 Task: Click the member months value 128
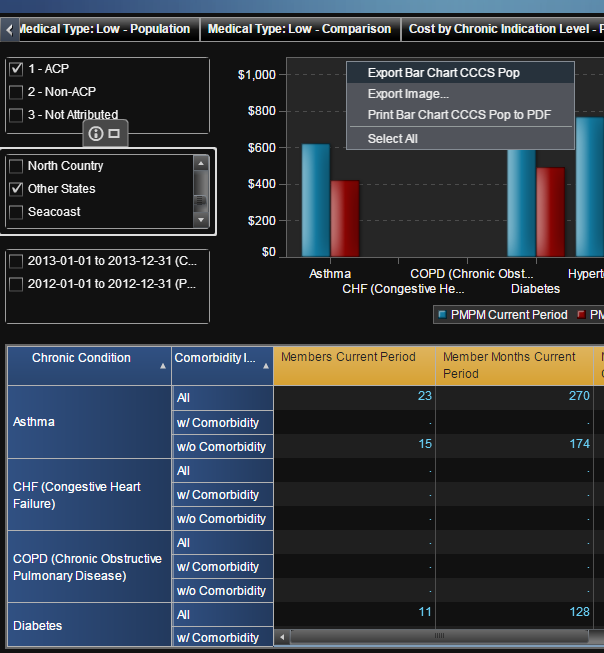[x=579, y=612]
